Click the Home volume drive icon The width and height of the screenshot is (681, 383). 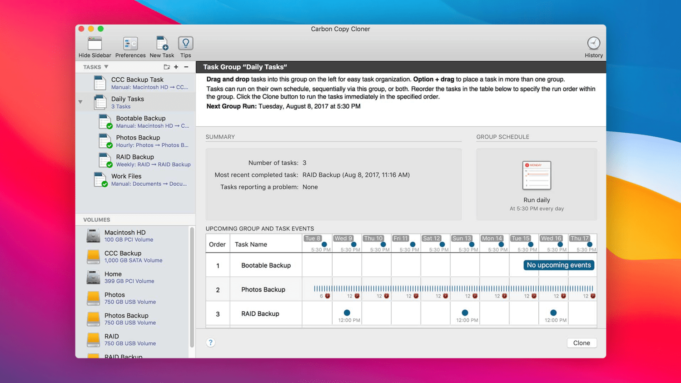click(x=93, y=277)
